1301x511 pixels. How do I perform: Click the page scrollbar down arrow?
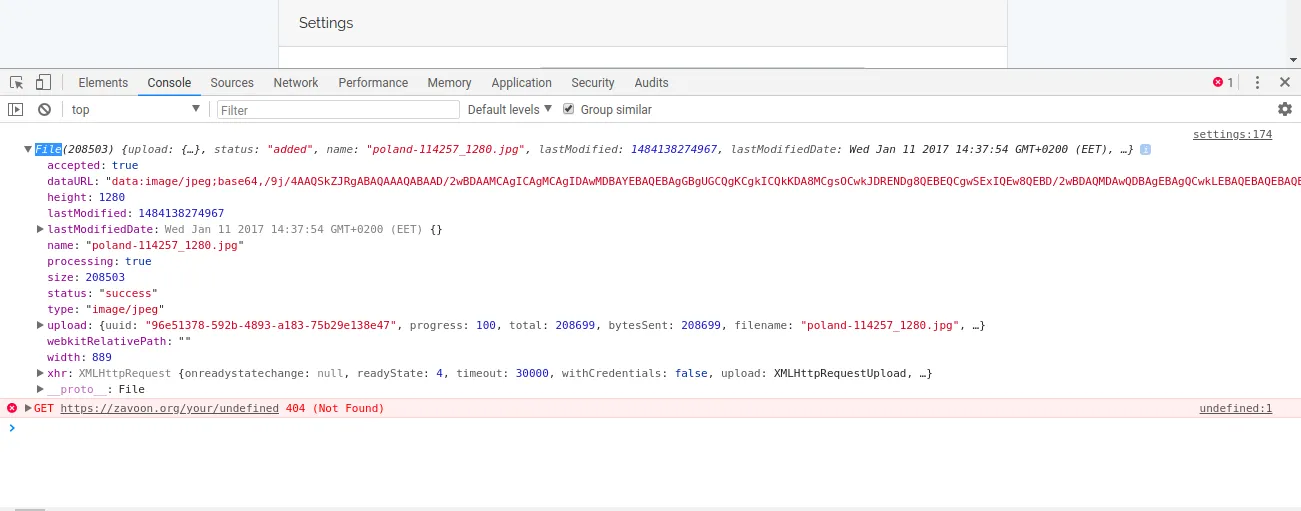click(1293, 60)
